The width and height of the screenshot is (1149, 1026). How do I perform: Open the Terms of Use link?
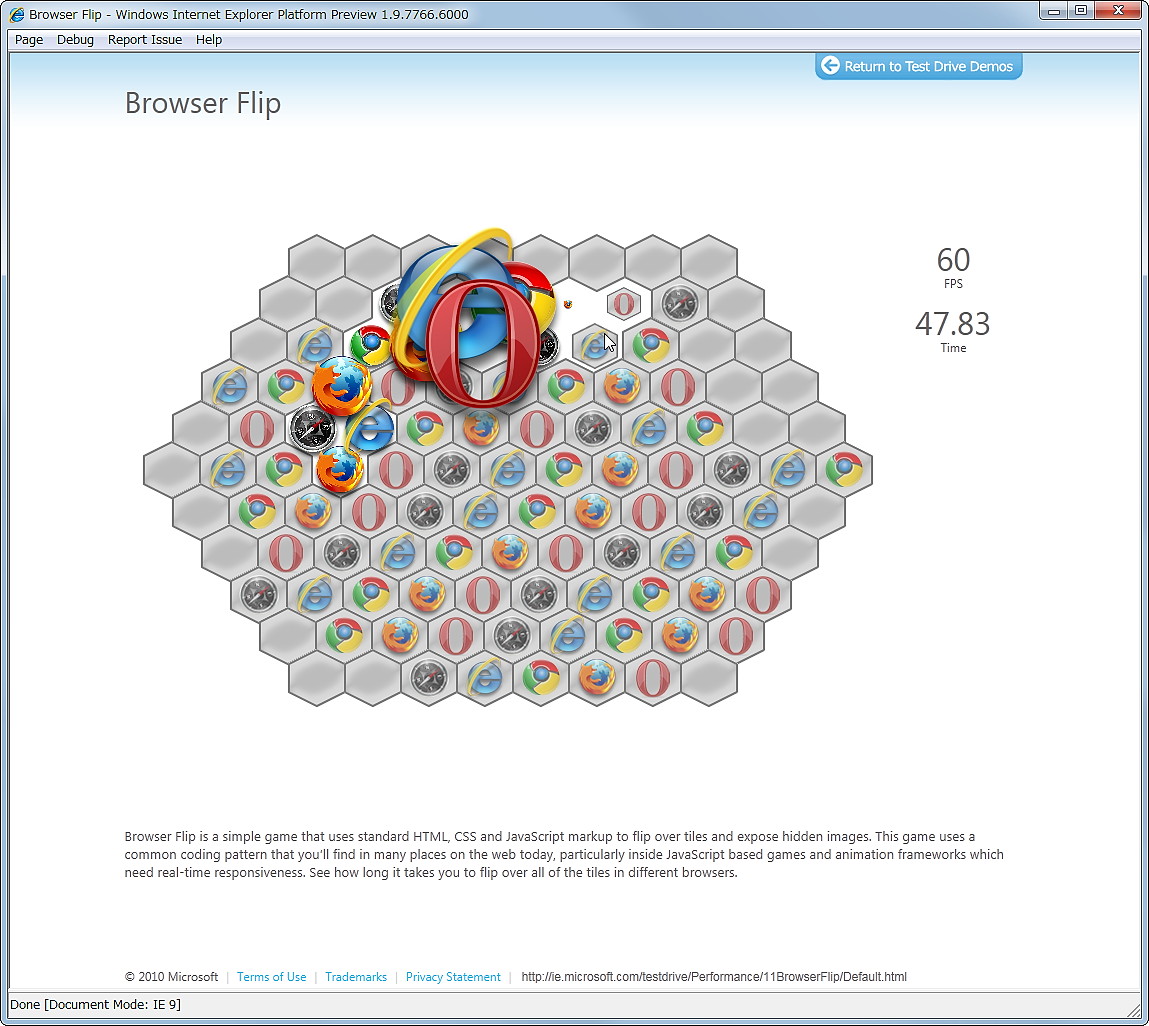point(271,977)
